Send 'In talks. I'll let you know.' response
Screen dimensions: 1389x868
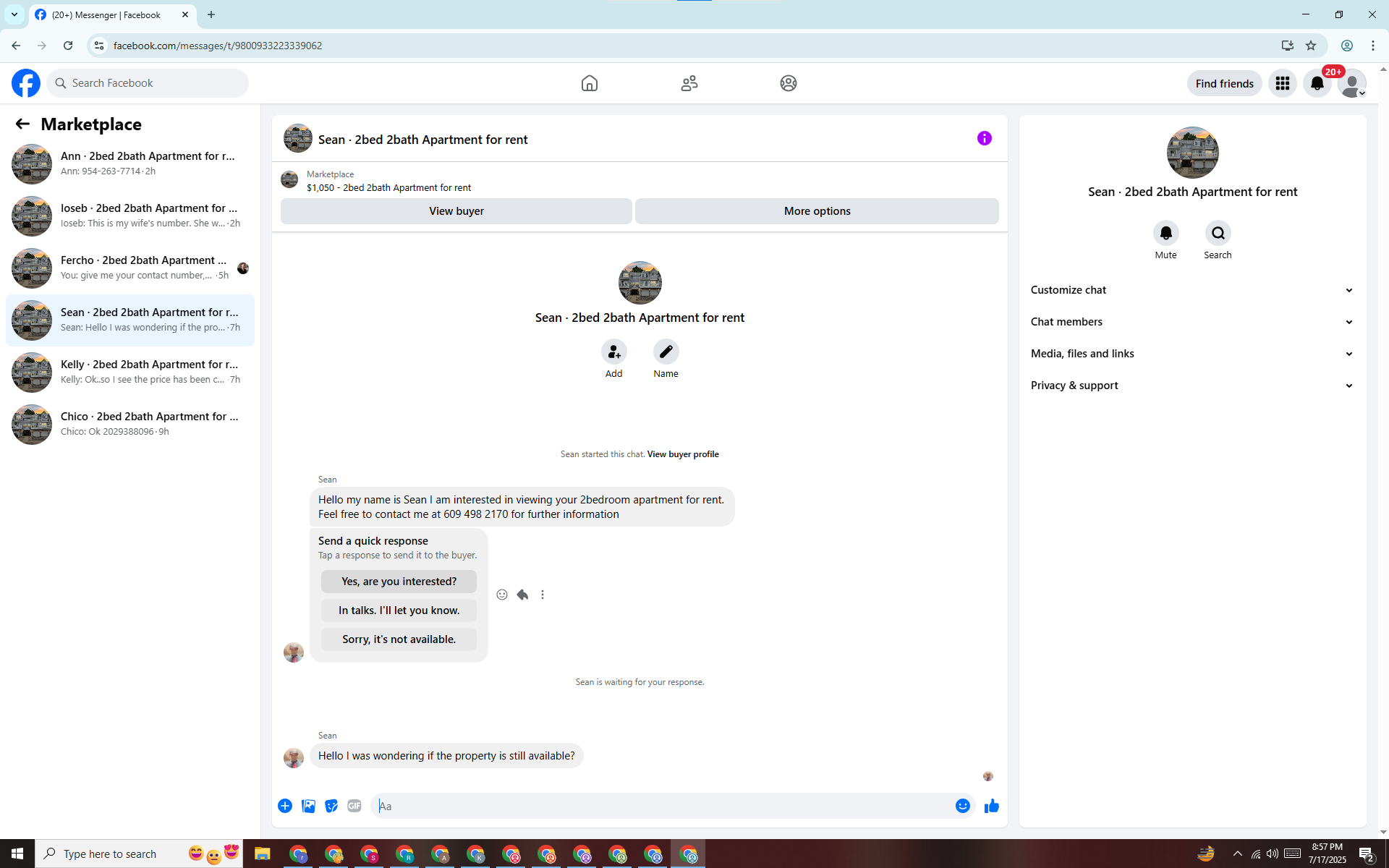tap(399, 610)
